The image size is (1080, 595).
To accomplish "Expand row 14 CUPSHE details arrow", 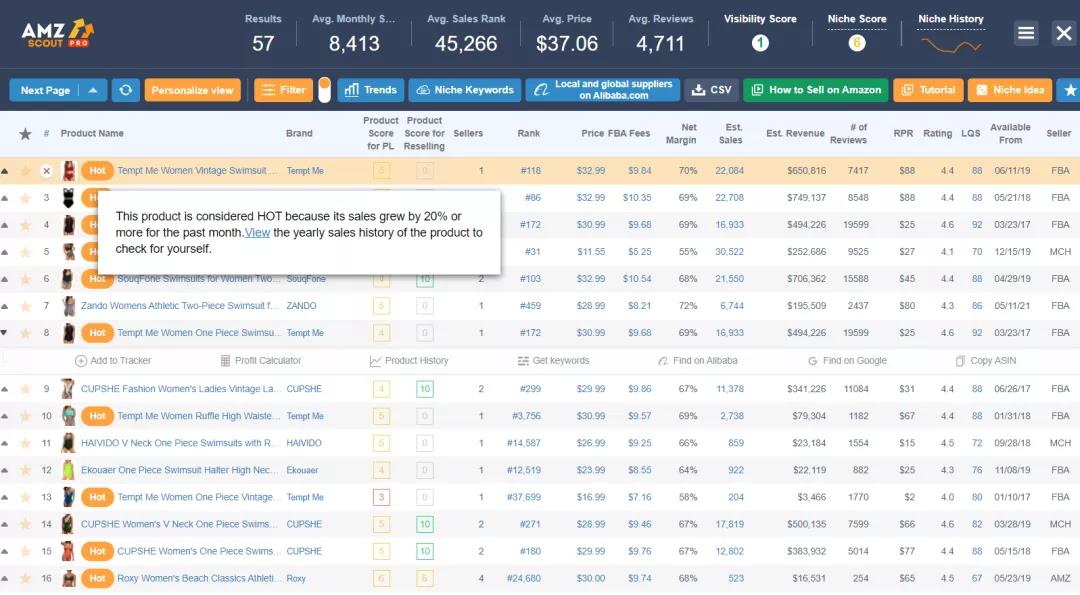I will (x=5, y=524).
